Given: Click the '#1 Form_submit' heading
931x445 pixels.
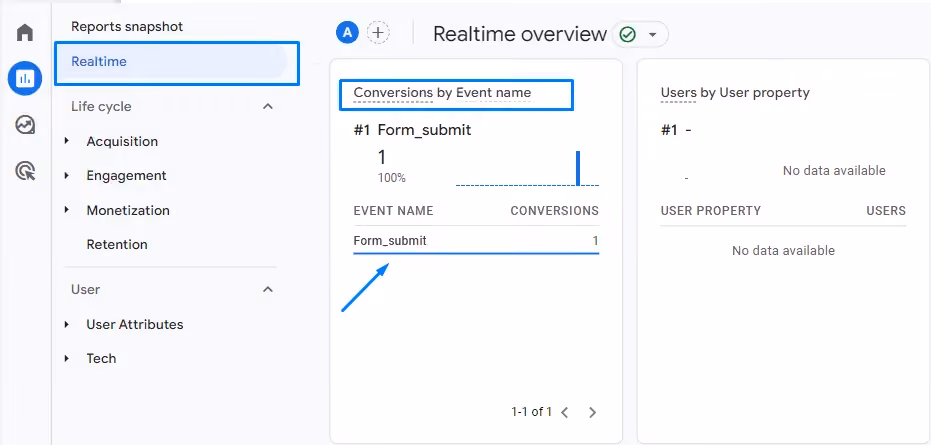Looking at the screenshot, I should point(413,130).
